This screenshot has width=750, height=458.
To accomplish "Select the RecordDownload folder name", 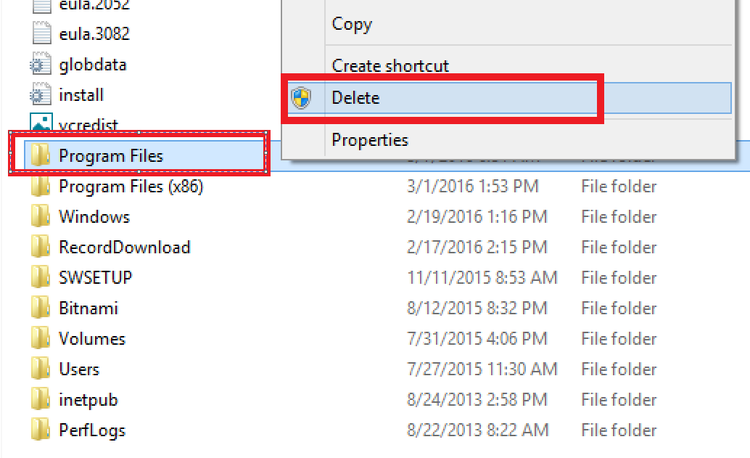I will click(x=124, y=247).
